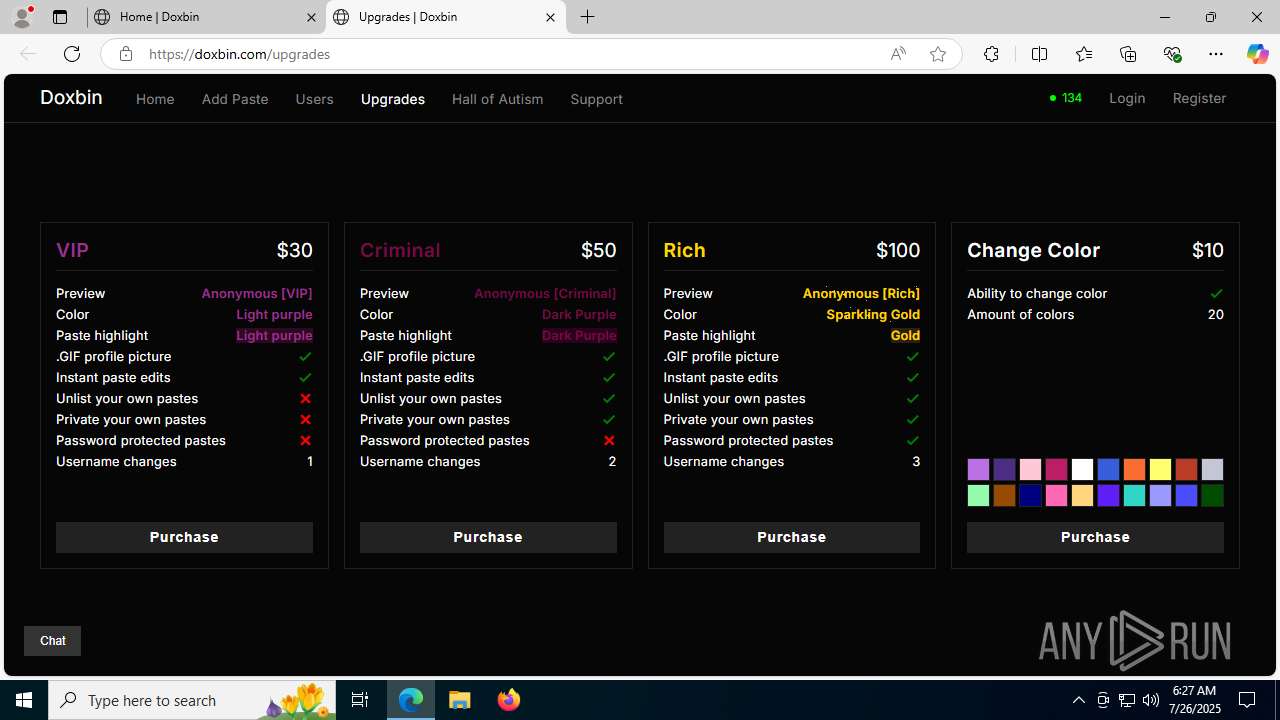This screenshot has height=720, width=1280.
Task: Open the Extensions puzzle icon
Action: click(991, 54)
